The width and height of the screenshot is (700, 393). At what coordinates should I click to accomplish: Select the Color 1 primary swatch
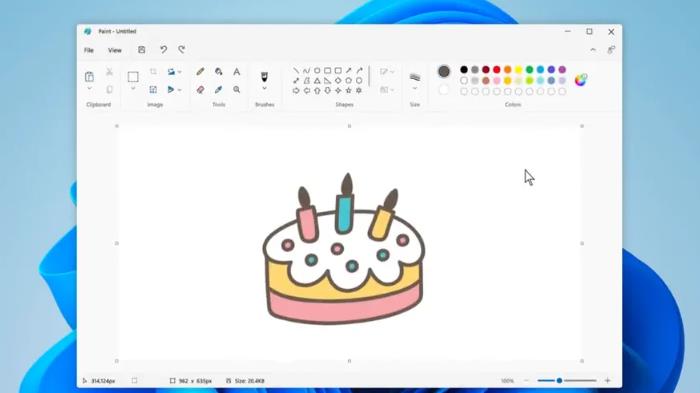pyautogui.click(x=444, y=71)
